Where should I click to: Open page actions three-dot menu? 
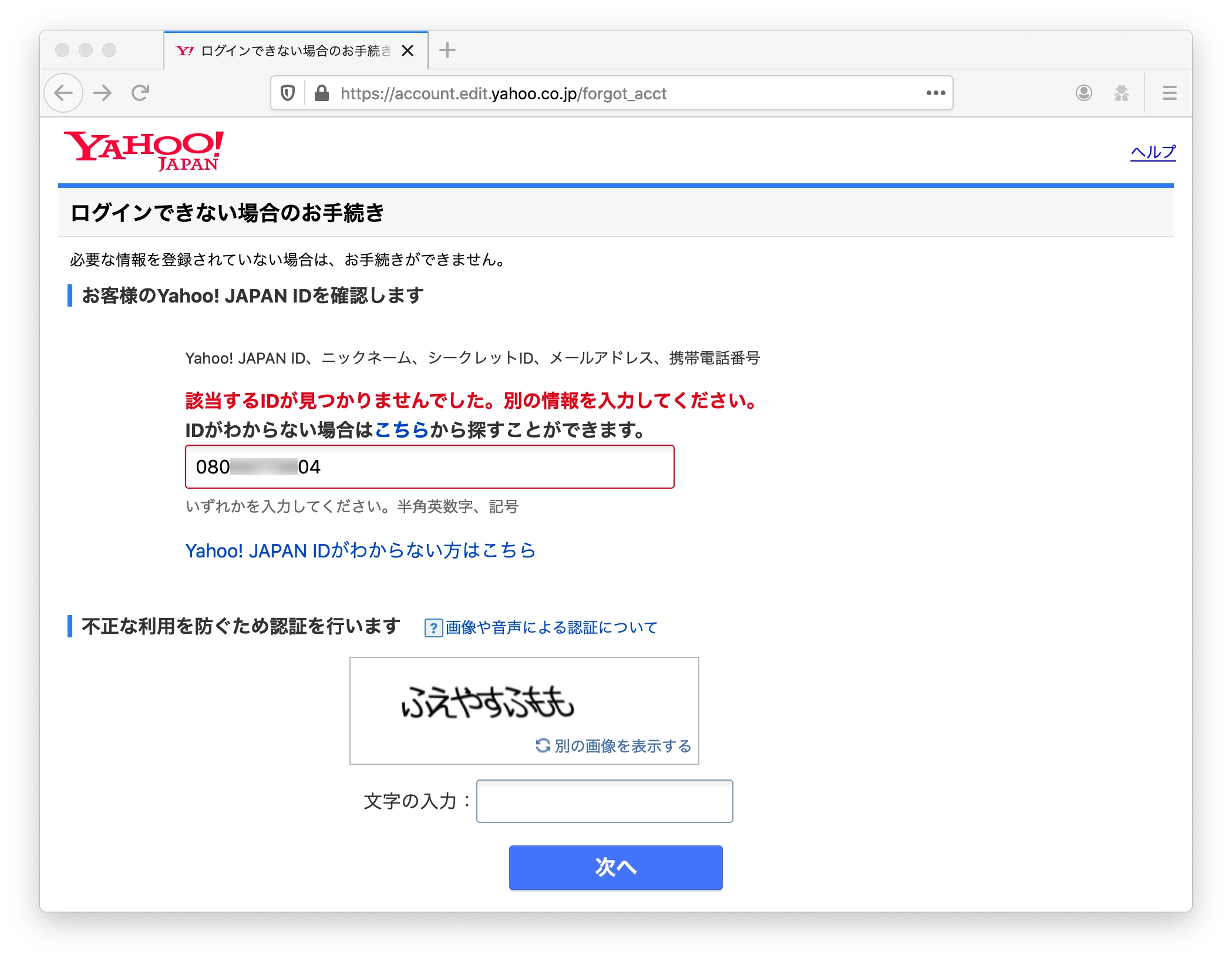point(935,93)
